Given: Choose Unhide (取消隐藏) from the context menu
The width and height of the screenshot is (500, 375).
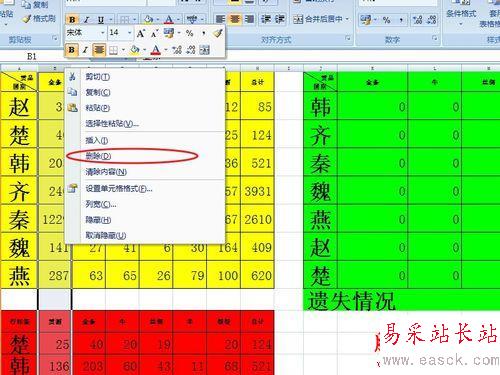Looking at the screenshot, I should pos(145,235).
